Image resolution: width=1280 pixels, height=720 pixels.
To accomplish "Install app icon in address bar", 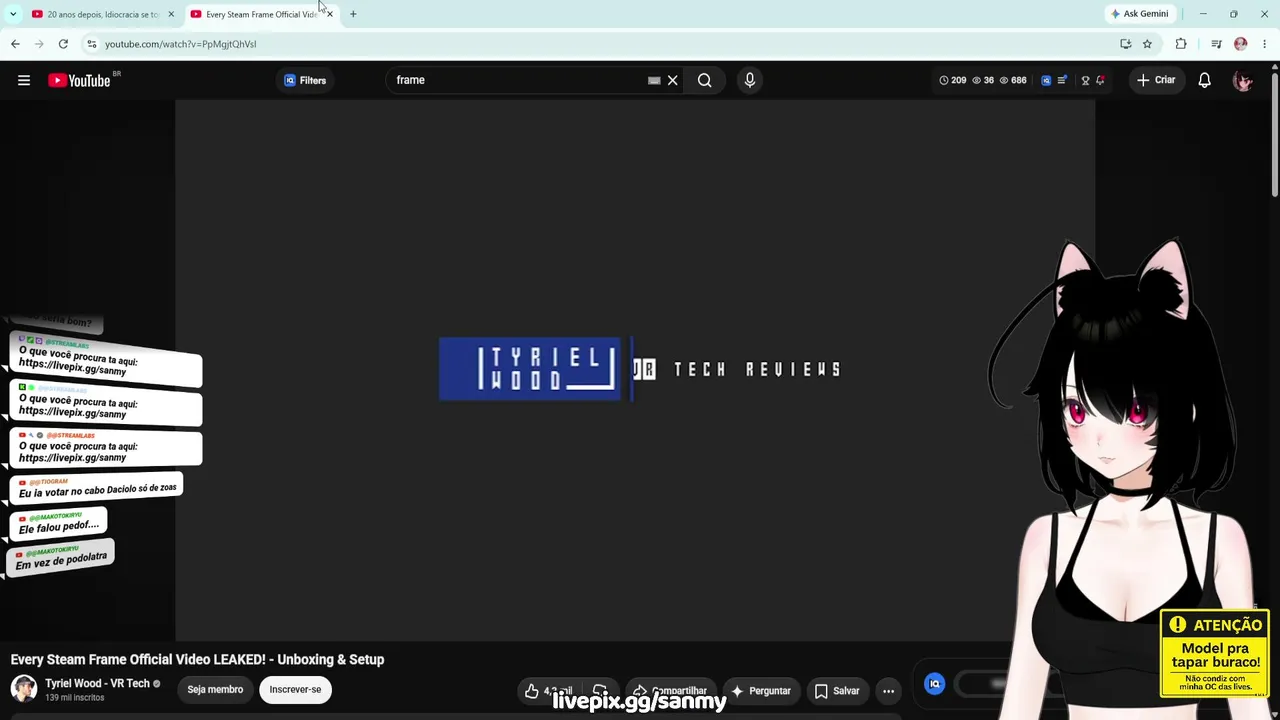I will coord(1126,44).
